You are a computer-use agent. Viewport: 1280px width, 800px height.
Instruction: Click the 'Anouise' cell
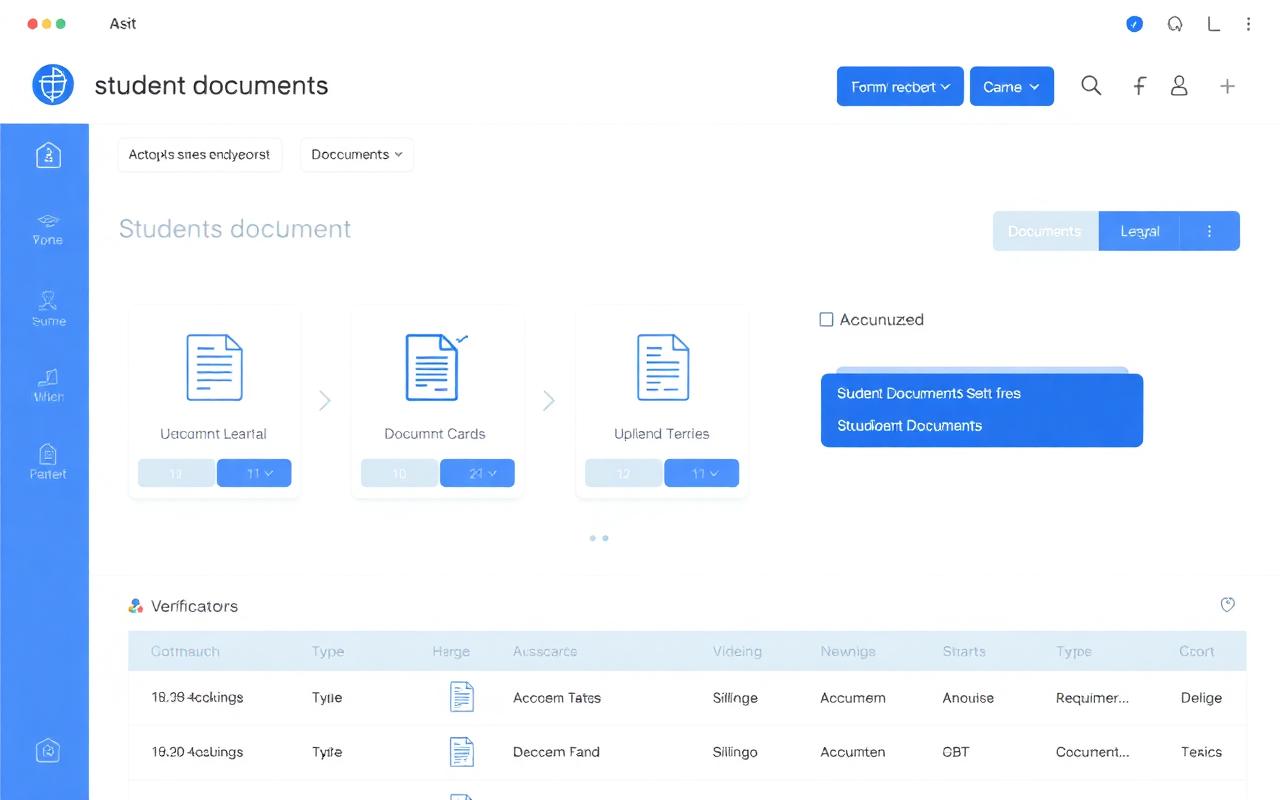click(x=968, y=698)
